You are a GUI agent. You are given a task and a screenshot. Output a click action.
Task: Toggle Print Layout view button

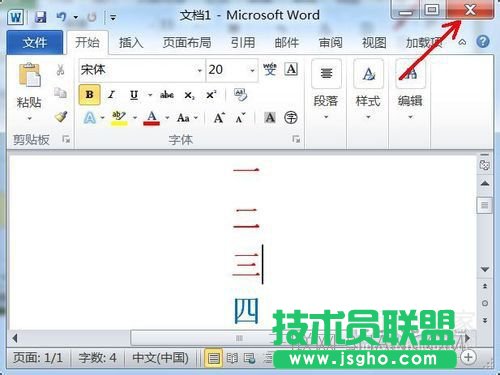pos(213,358)
